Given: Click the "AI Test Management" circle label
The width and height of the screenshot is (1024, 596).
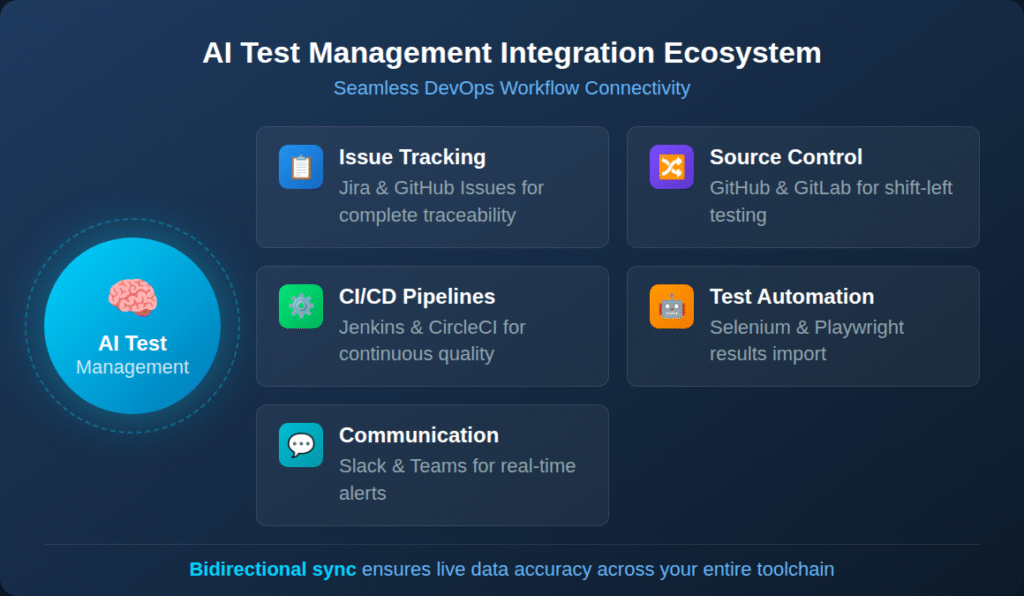Looking at the screenshot, I should click(132, 355).
